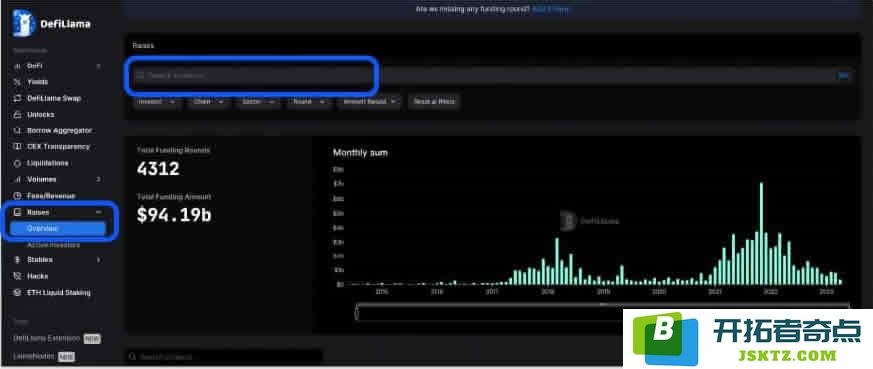Expand the Stables section arrow

coord(99,260)
